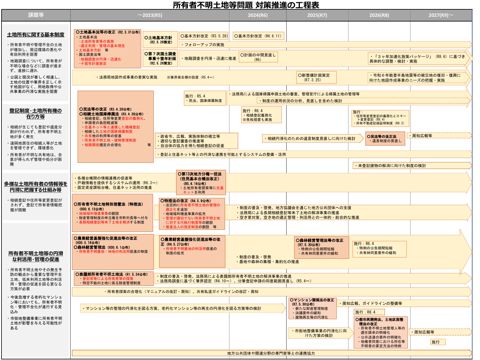Click '周知広報、ガイドラインの整備等' bar
480x360 pixels.
click(x=405, y=303)
